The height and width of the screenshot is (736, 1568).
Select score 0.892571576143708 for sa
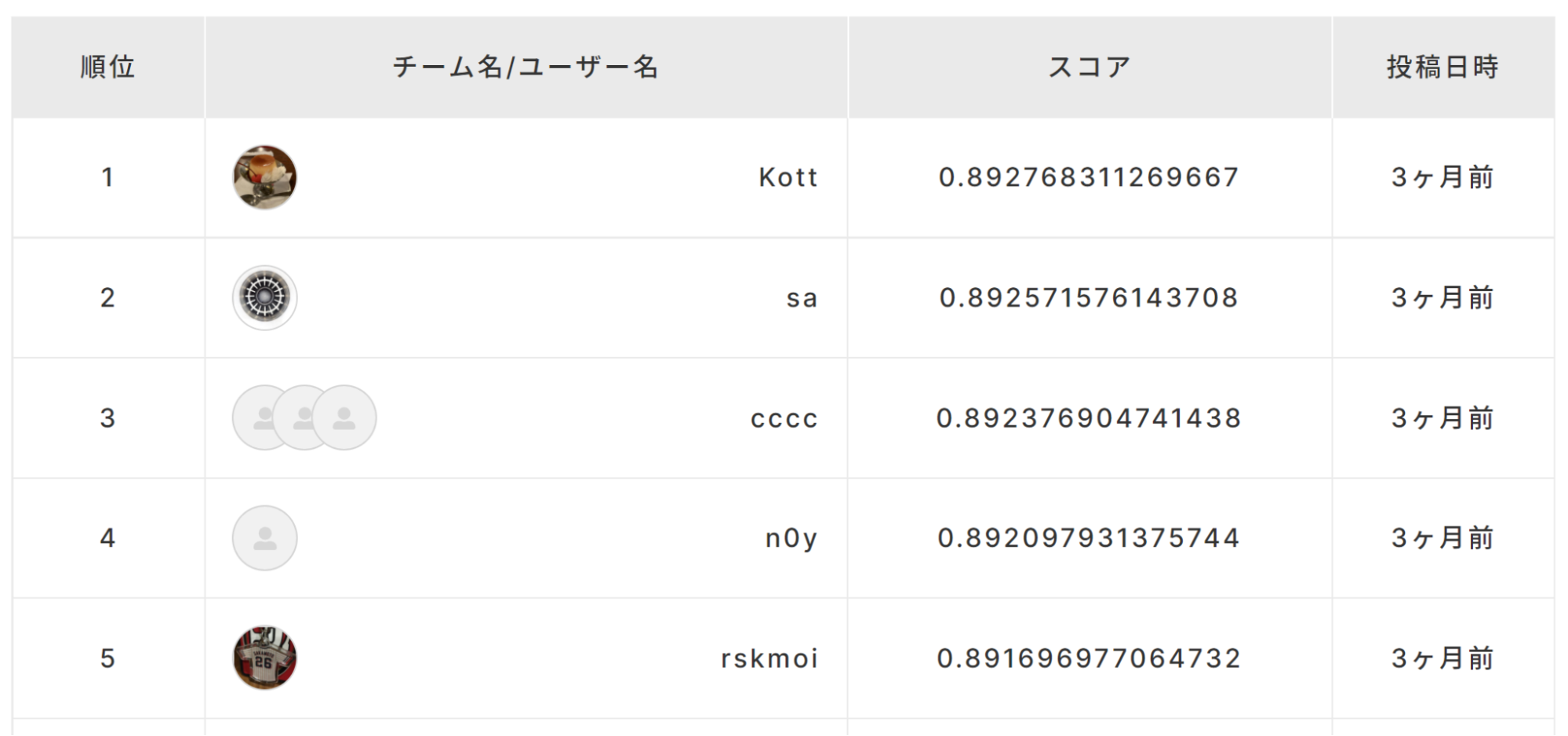[1090, 297]
